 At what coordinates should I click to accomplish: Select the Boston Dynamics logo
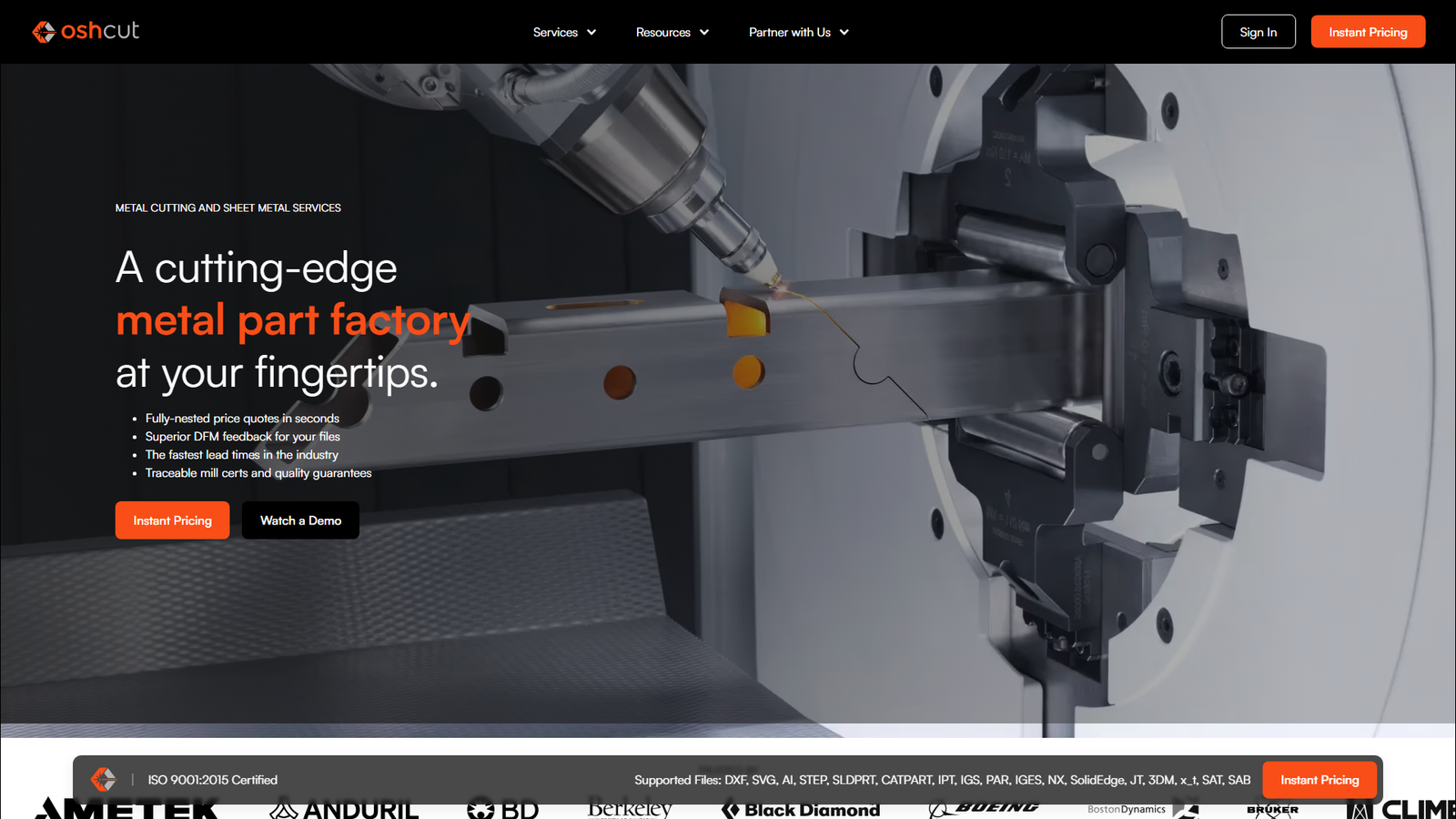(1128, 809)
